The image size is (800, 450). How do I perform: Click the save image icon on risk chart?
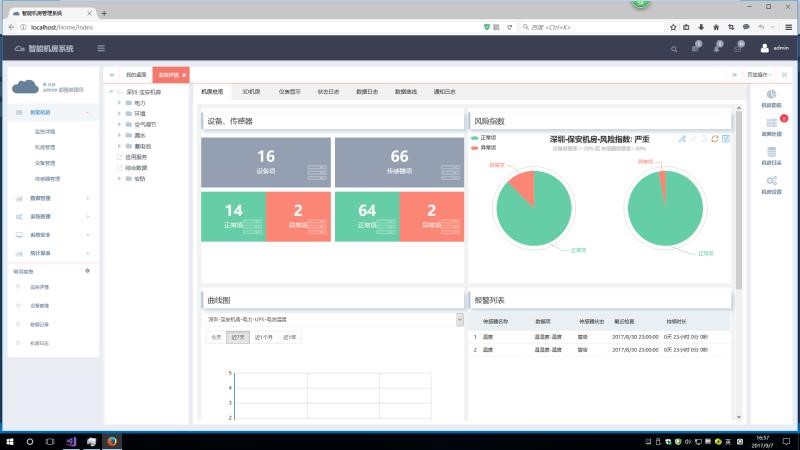pos(726,139)
